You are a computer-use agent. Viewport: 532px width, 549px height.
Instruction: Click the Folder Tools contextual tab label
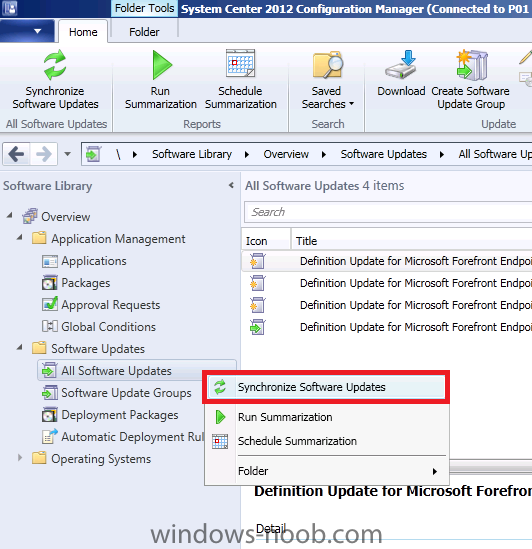point(144,8)
